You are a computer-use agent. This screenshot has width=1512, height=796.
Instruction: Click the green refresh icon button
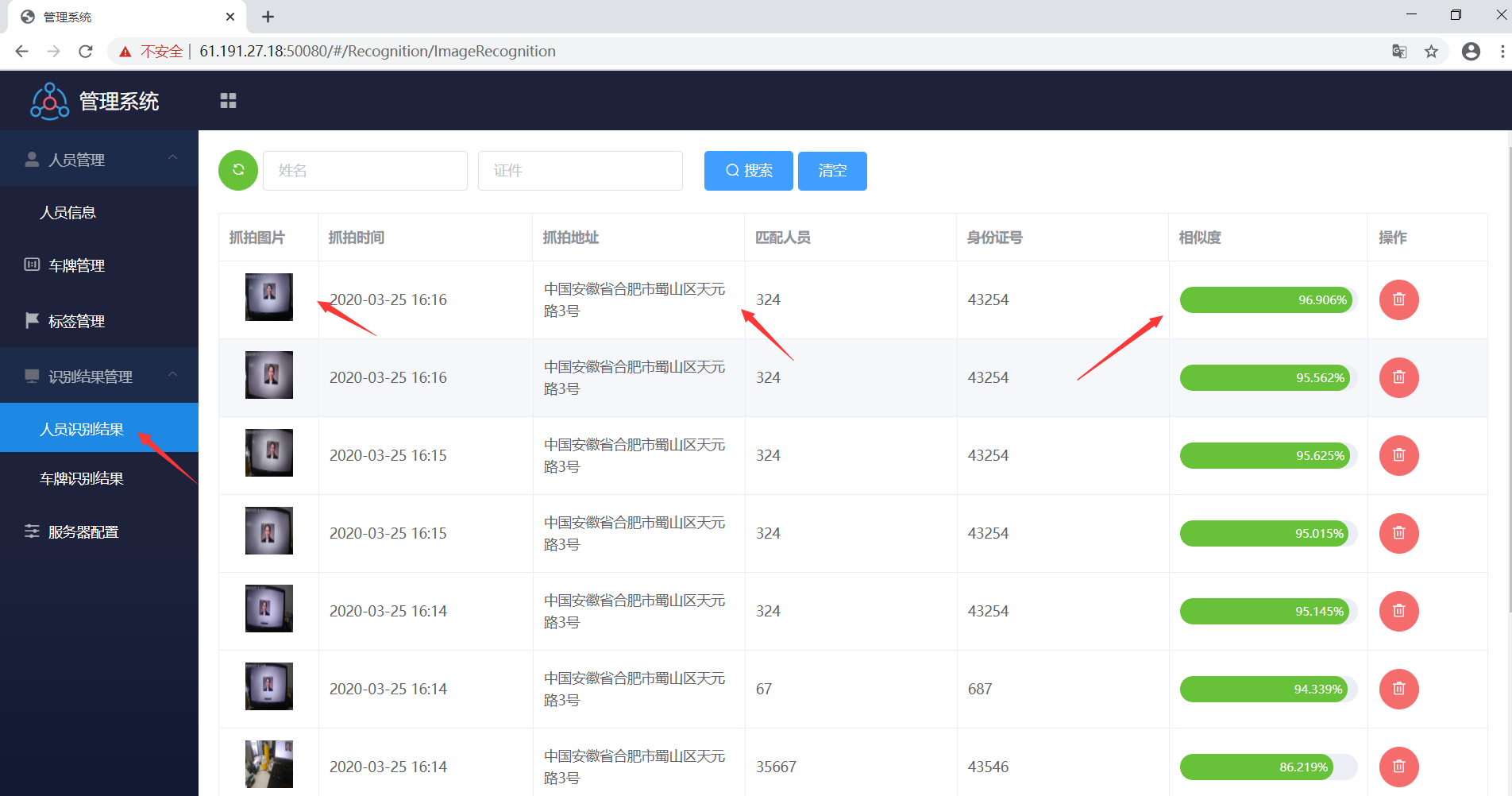click(238, 170)
